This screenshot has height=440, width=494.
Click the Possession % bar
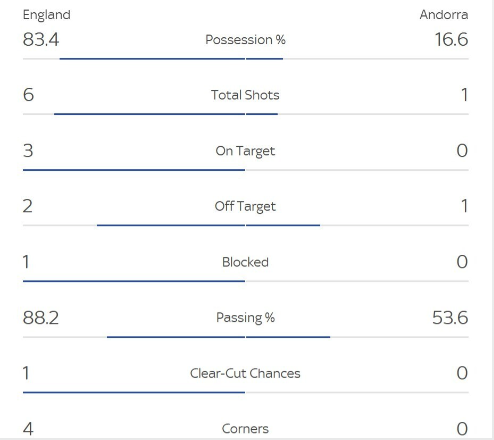pyautogui.click(x=246, y=59)
